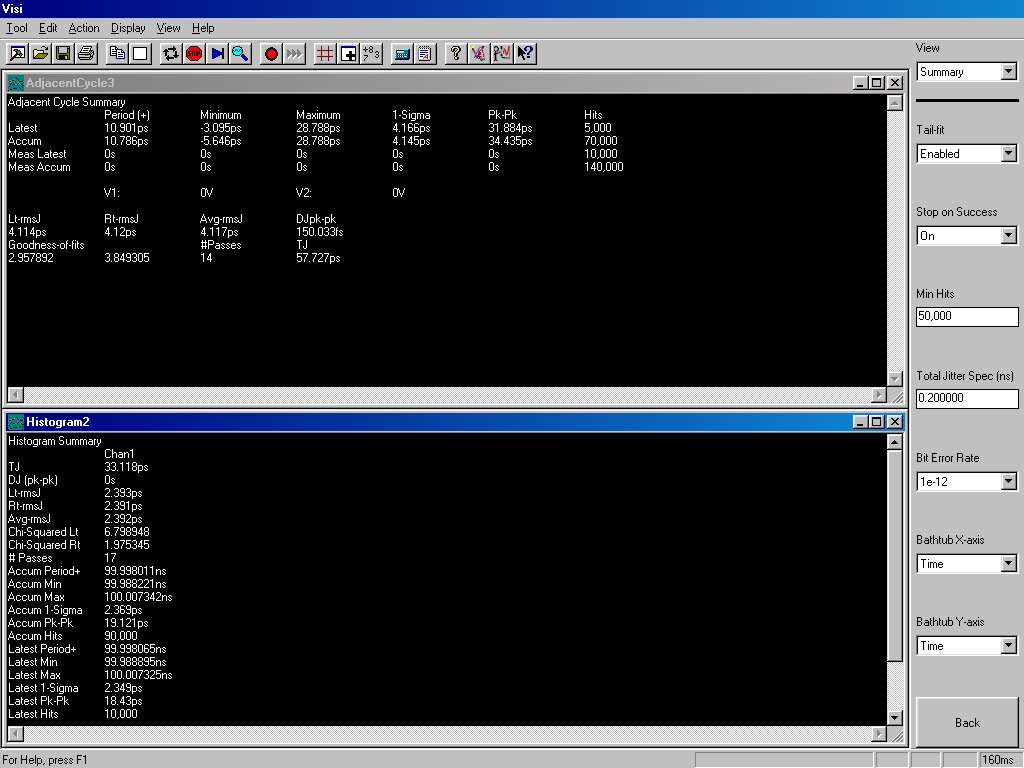Click the magnifier pulse-find icon
Screen dimensions: 1024x768
240,54
